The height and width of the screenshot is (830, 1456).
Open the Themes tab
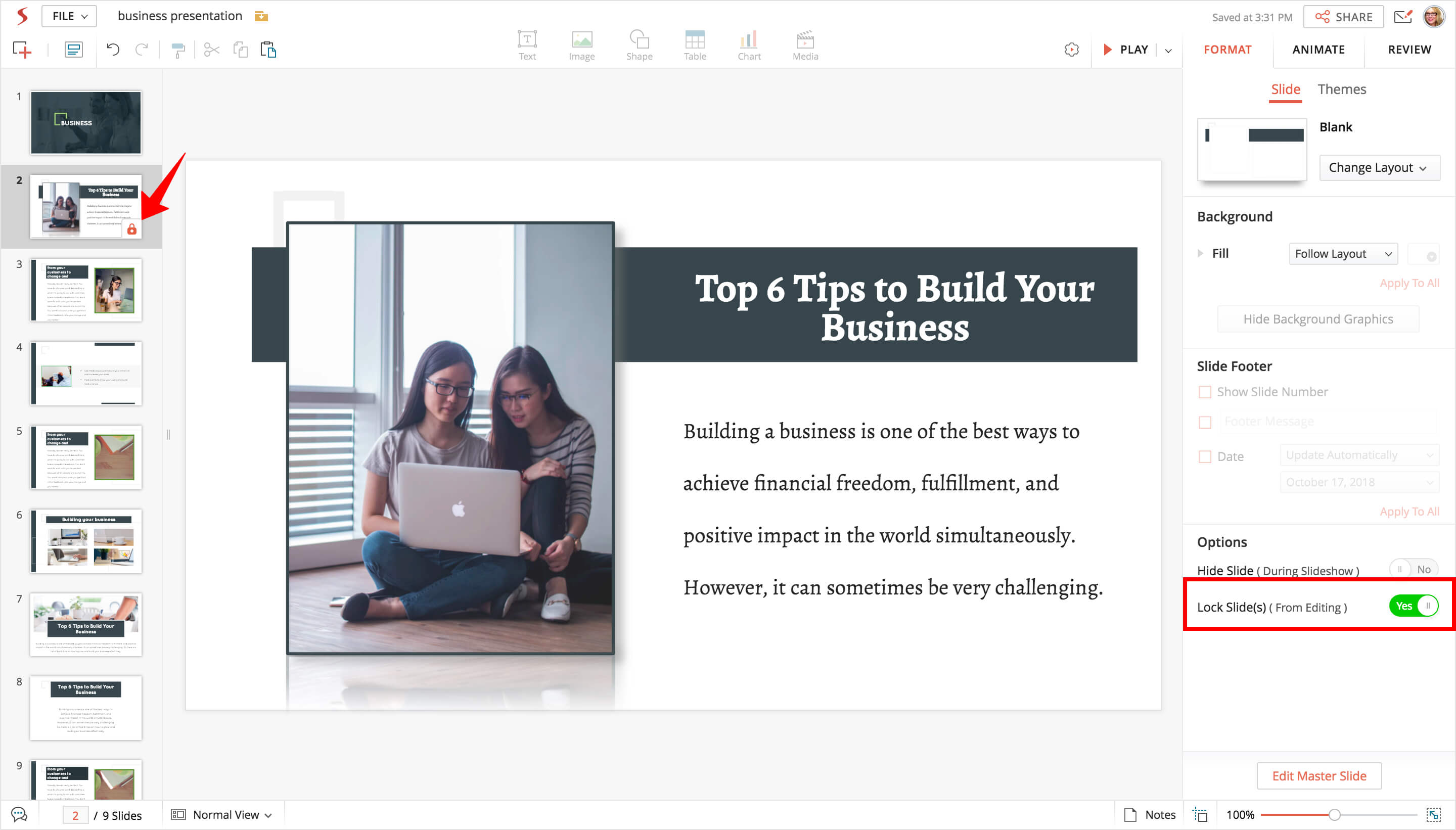pyautogui.click(x=1341, y=89)
